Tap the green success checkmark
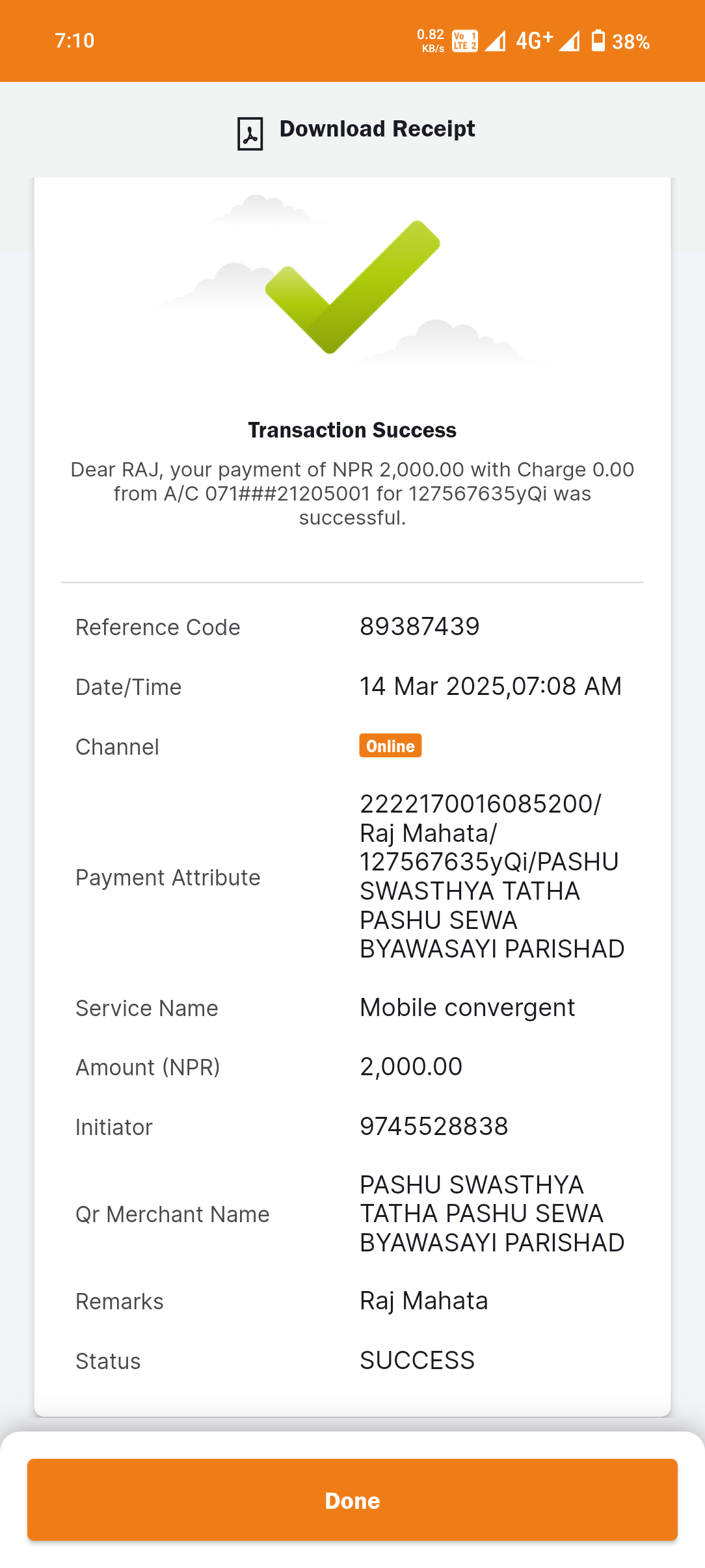The width and height of the screenshot is (705, 1568). click(352, 287)
